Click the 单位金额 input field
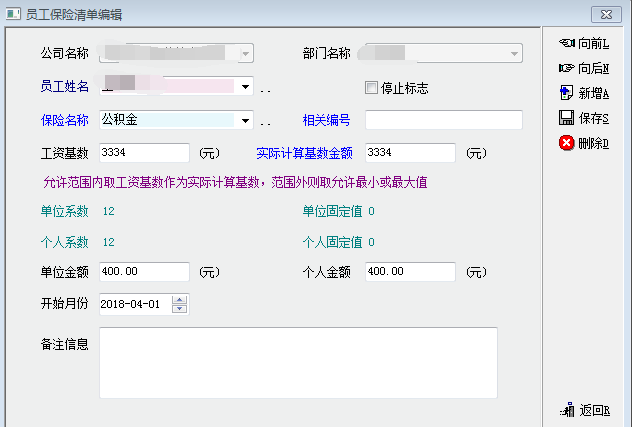The width and height of the screenshot is (632, 427). [144, 272]
